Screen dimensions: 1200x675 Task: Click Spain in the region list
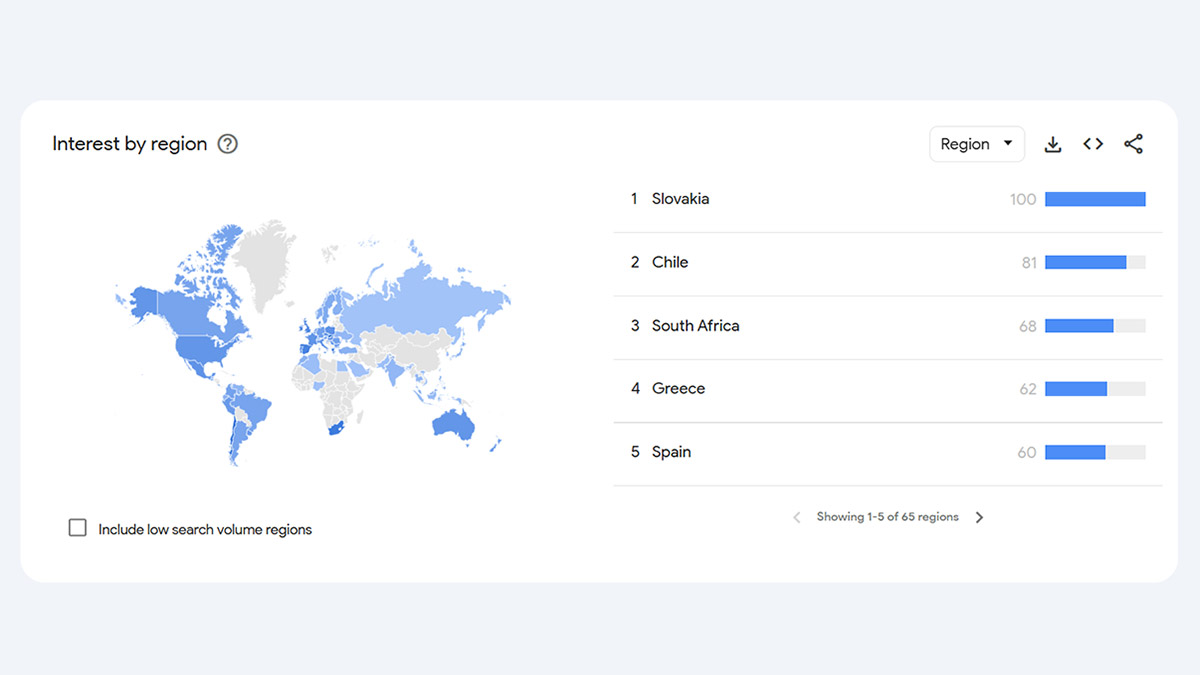pos(671,452)
